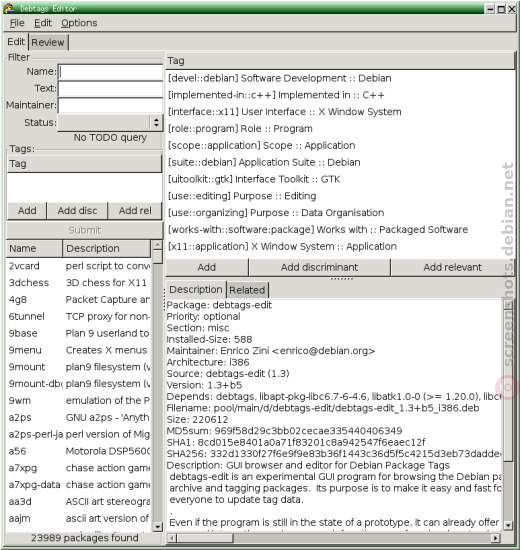The height and width of the screenshot is (550, 520).
Task: Select the 9mount-dbg package row
Action: coord(79,384)
